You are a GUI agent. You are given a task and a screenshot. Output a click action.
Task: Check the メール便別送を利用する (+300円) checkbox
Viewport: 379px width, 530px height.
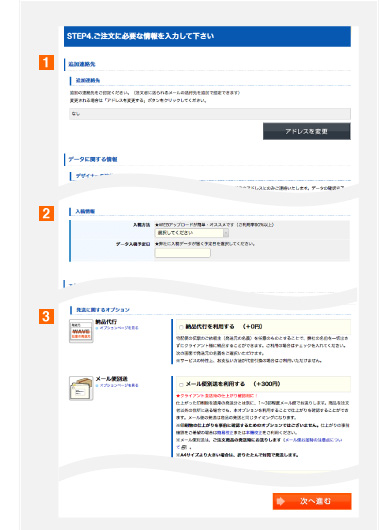tap(181, 385)
